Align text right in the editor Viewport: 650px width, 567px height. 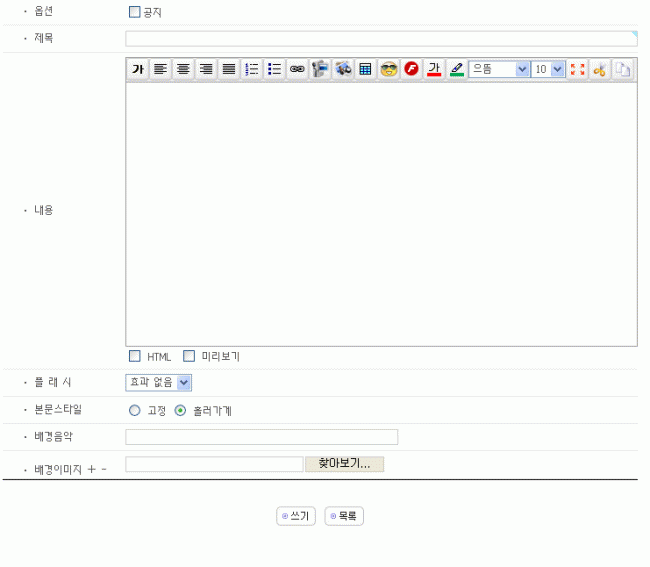coord(206,69)
